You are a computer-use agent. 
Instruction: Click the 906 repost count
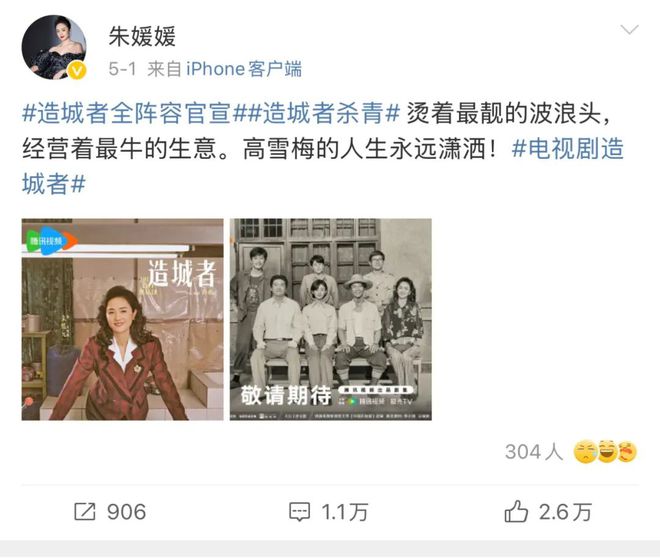tap(126, 512)
